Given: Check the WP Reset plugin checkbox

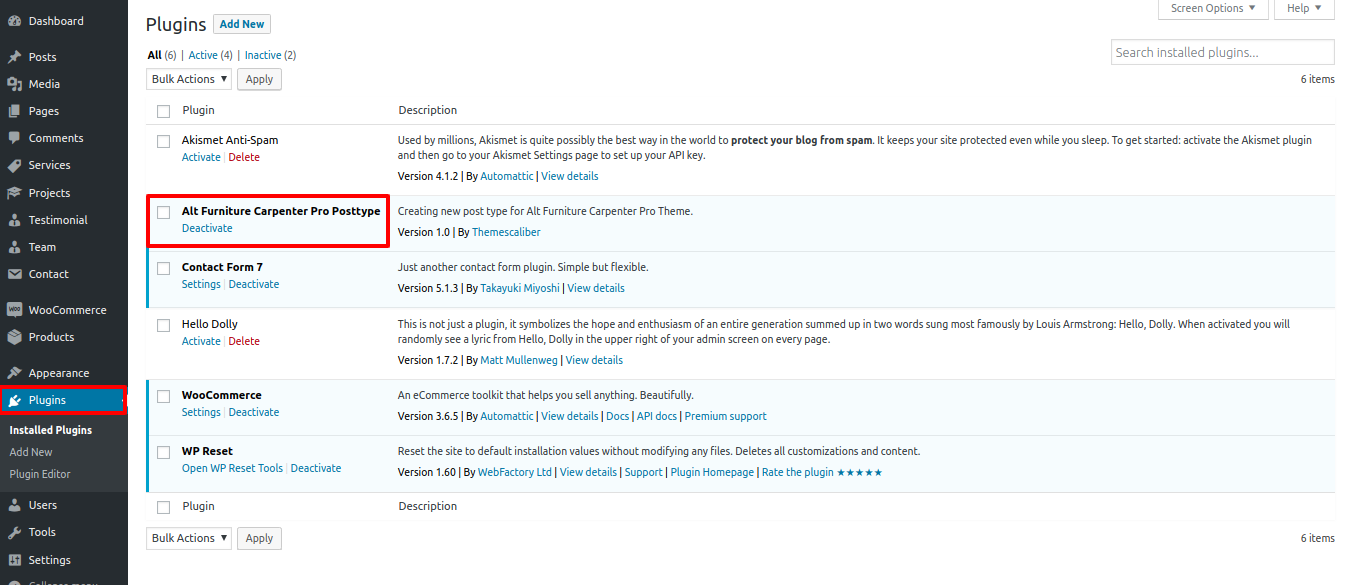Looking at the screenshot, I should [164, 452].
